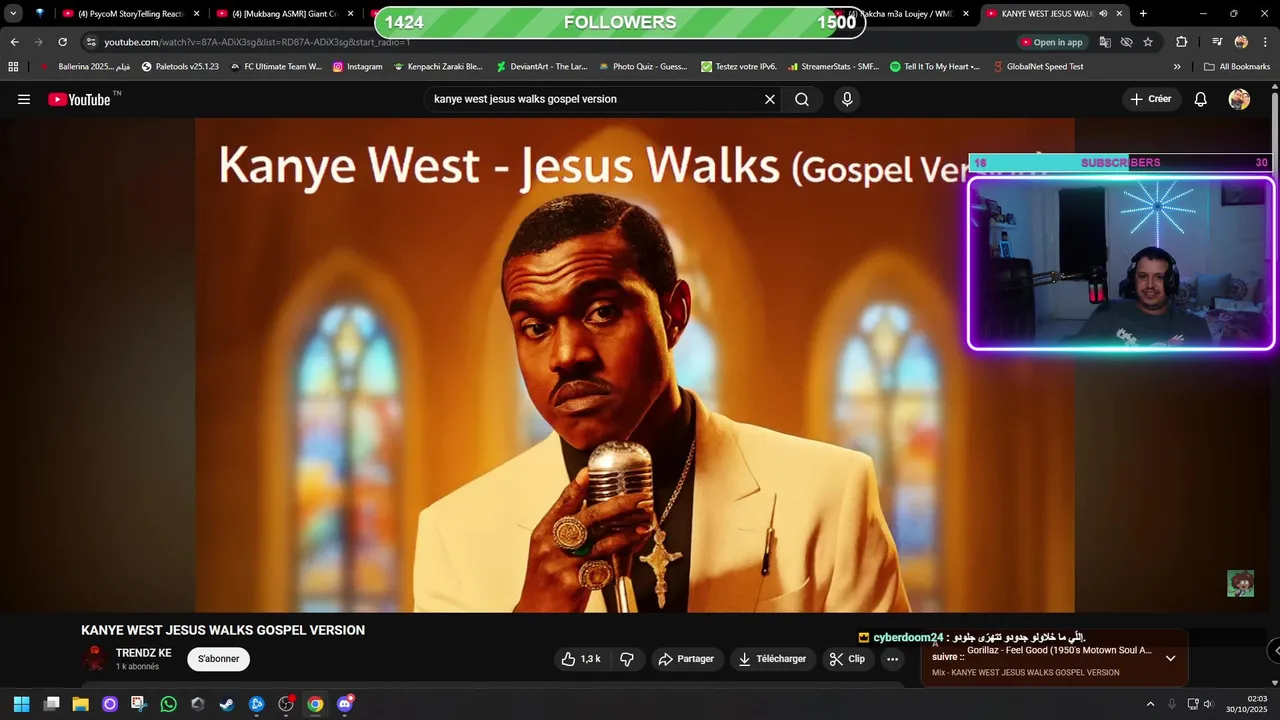Open the more actions three-dot menu
Viewport: 1280px width, 720px height.
tap(893, 659)
